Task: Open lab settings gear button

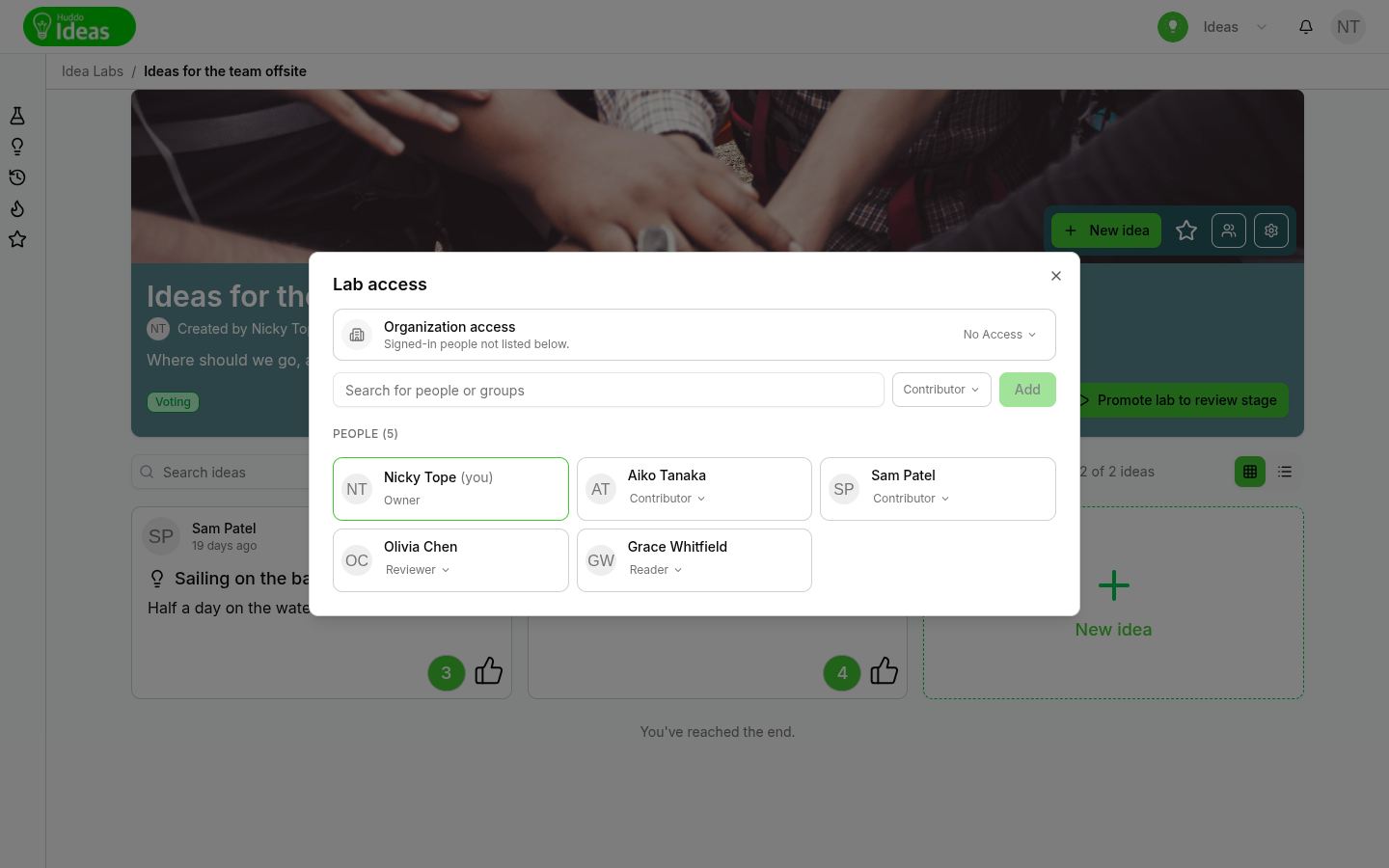Action: [1271, 231]
